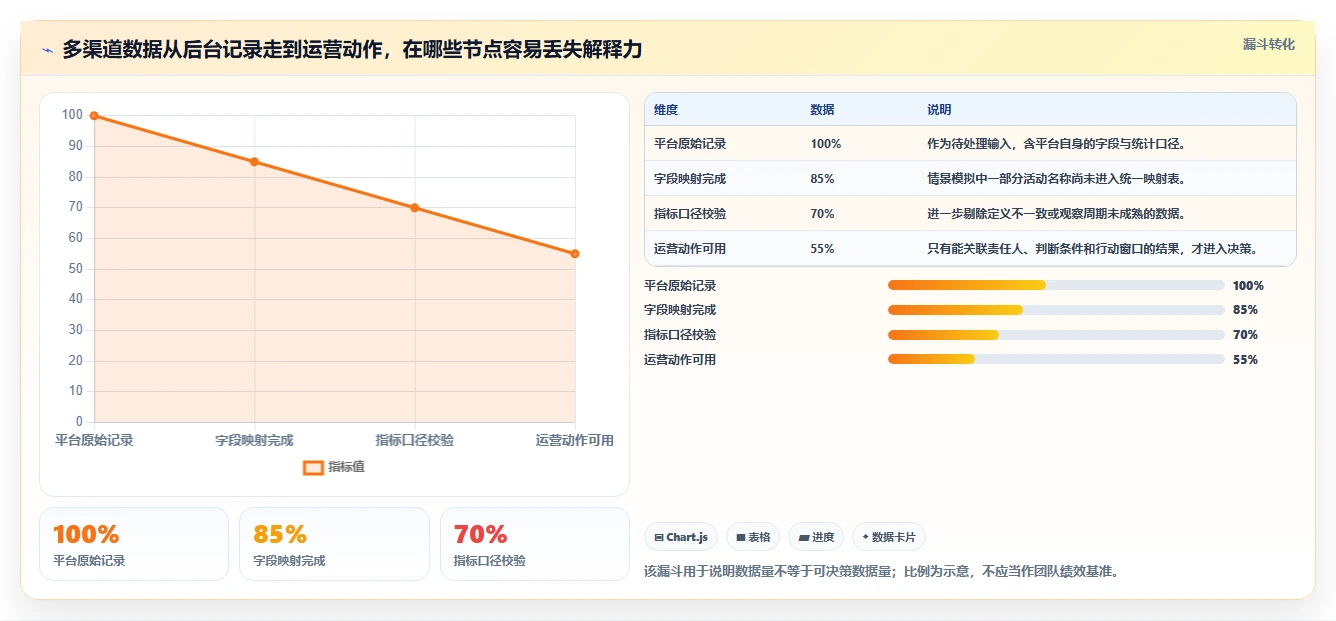Click the 85% value beside progress bars
1336x621 pixels.
pyautogui.click(x=1245, y=310)
